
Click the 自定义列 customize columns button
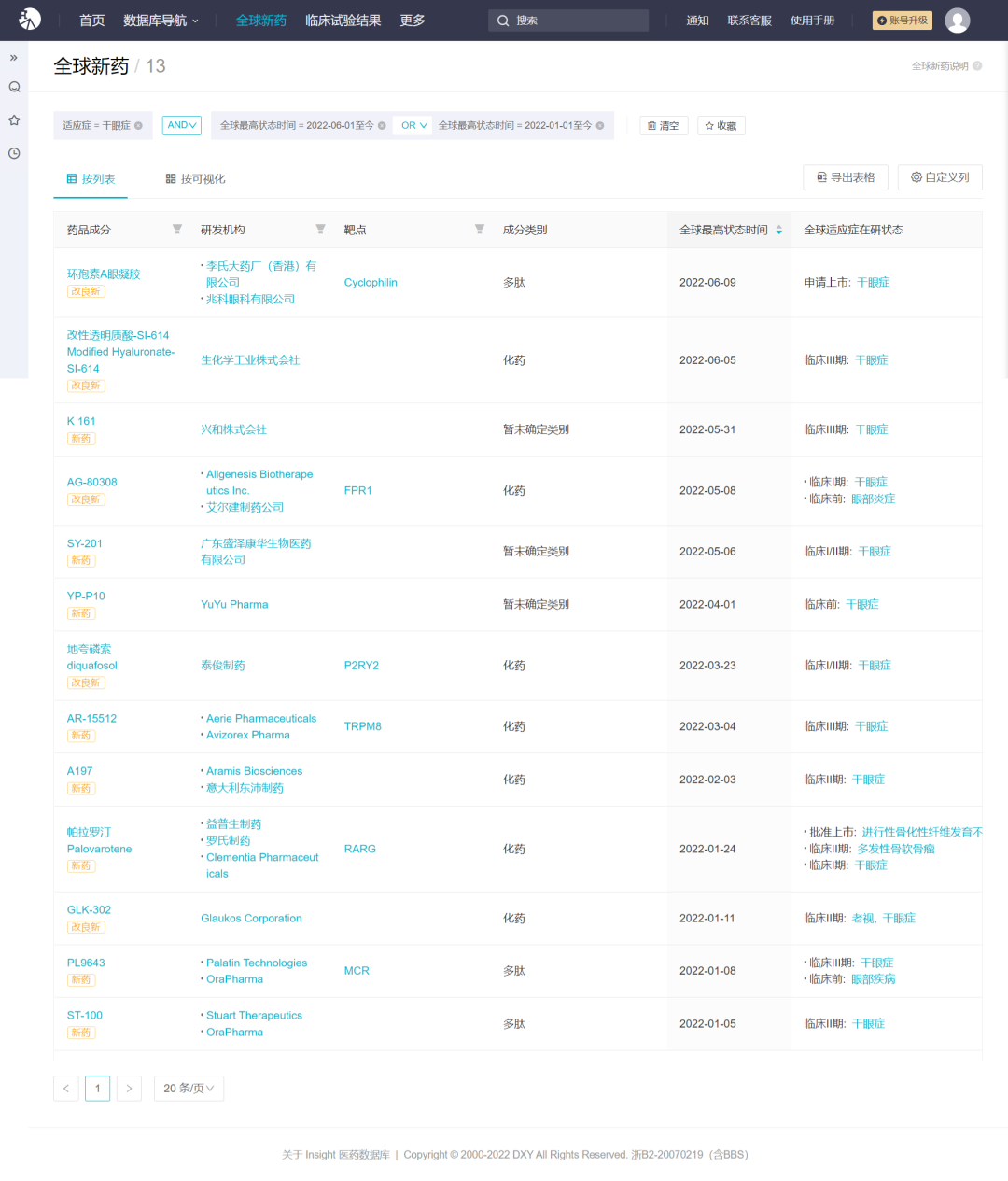pyautogui.click(x=940, y=177)
